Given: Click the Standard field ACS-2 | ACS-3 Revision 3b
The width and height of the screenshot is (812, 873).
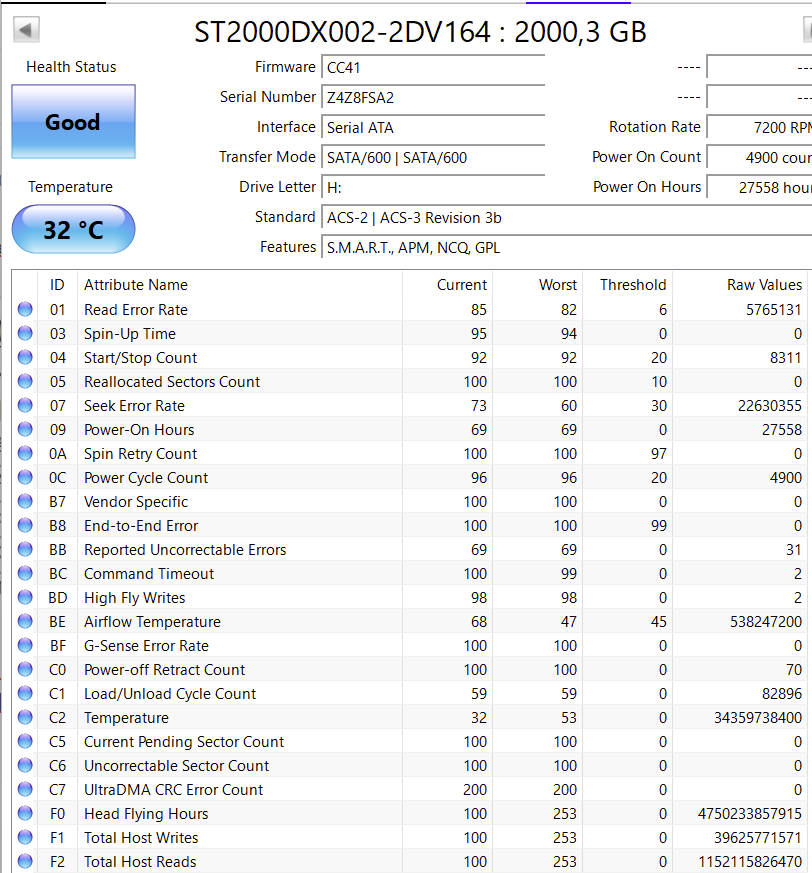Looking at the screenshot, I should pos(566,218).
